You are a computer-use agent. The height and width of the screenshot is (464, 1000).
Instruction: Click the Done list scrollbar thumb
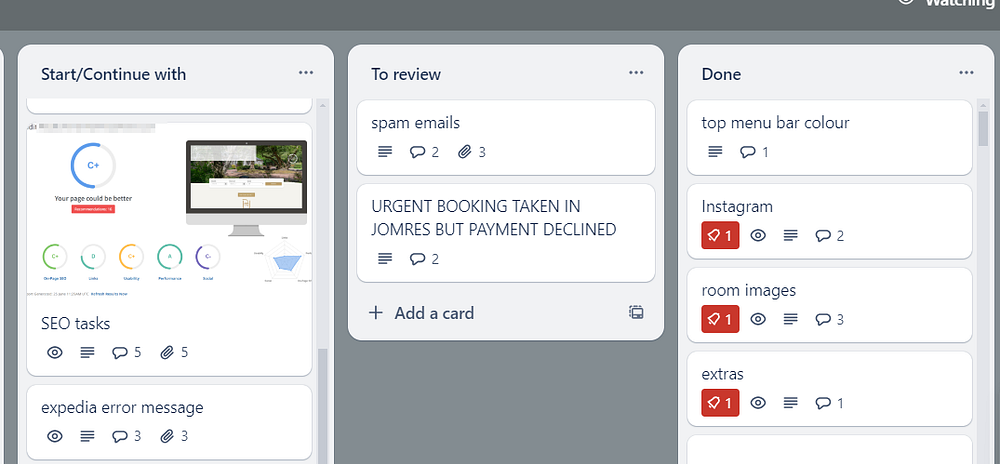coord(983,127)
